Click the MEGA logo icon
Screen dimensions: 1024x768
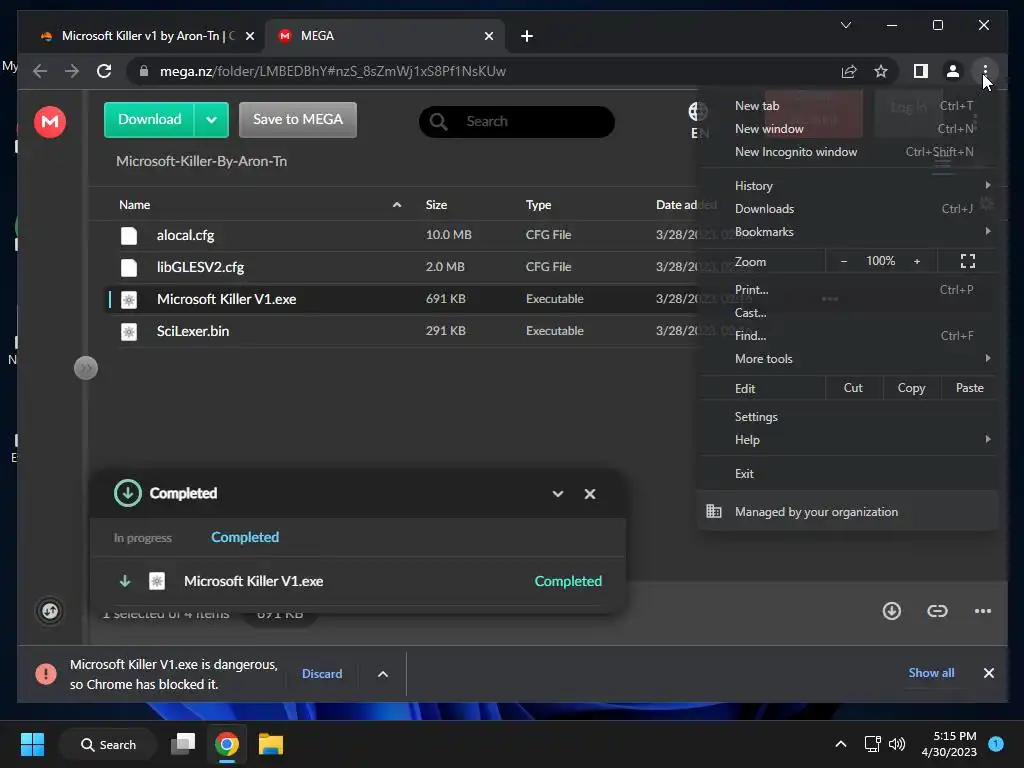(50, 121)
